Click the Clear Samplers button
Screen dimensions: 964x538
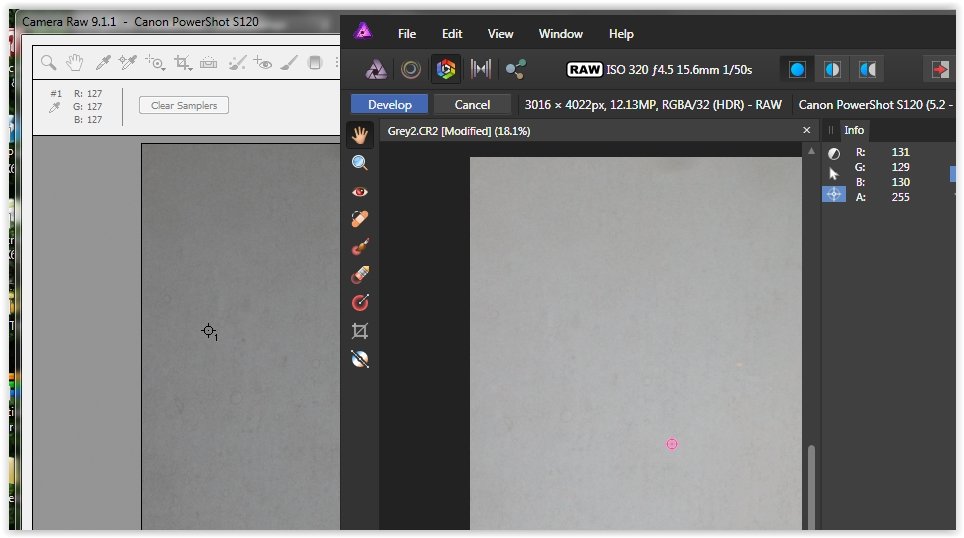click(x=184, y=105)
